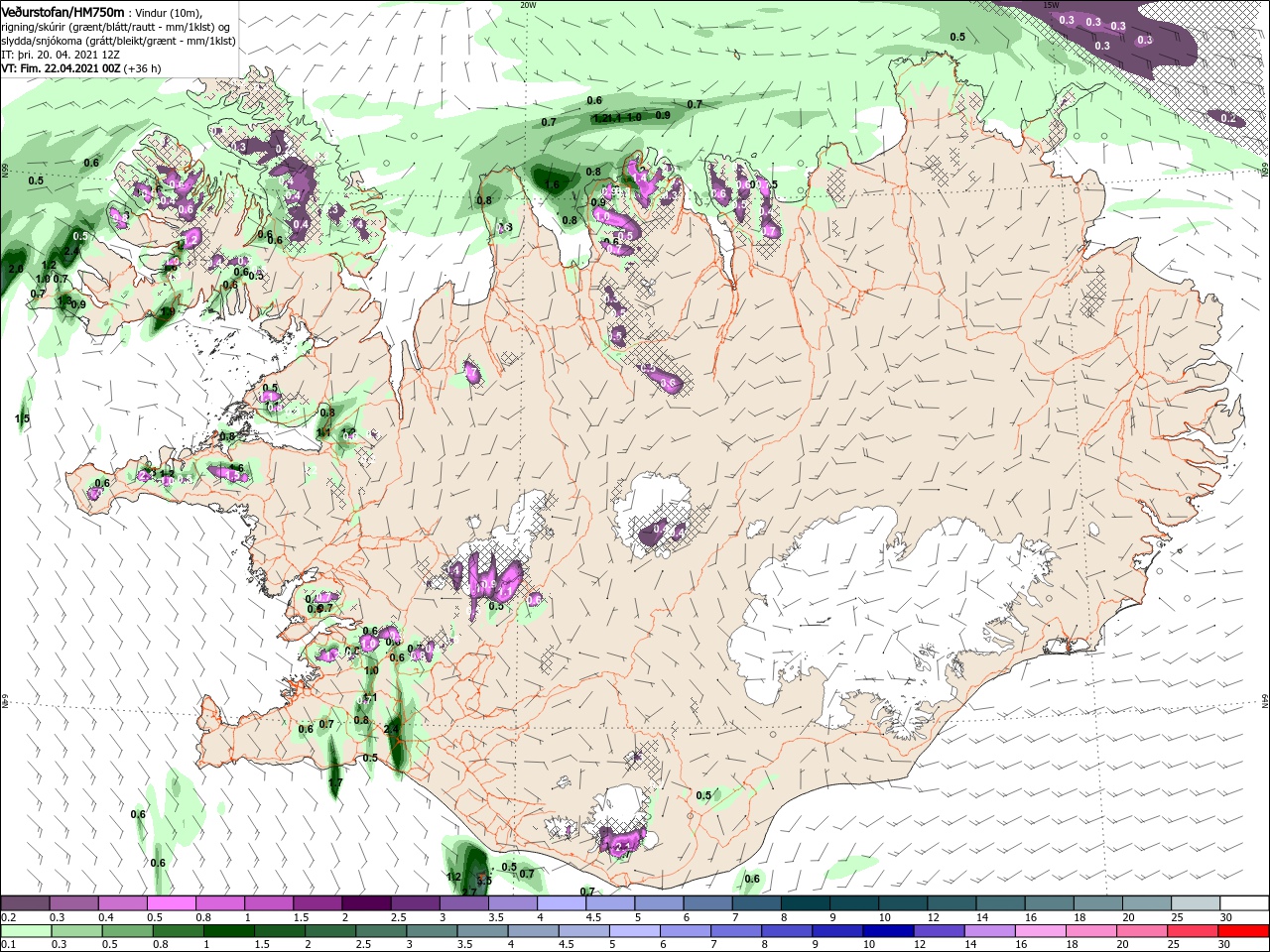Viewport: 1270px width, 952px height.
Task: Click the Veðurstofan/HM750m map title
Action: 63,11
